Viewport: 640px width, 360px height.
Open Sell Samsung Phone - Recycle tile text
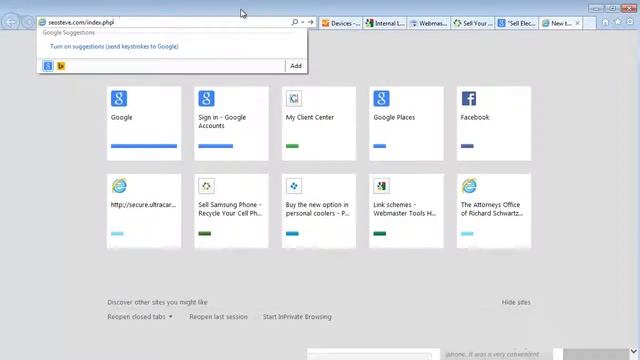230,209
